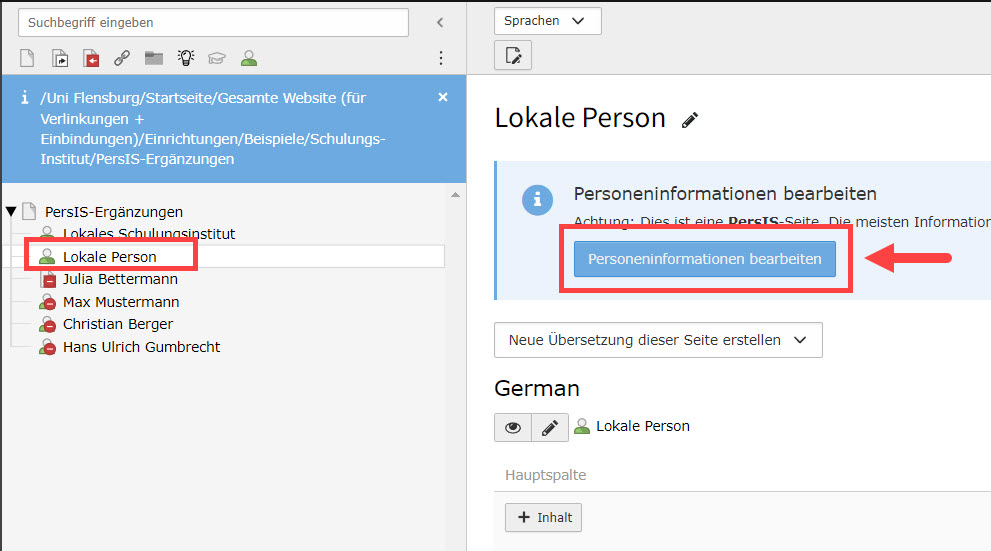Viewport: 991px width, 551px height.
Task: Click the green person icon in toolbar
Action: pos(249,58)
